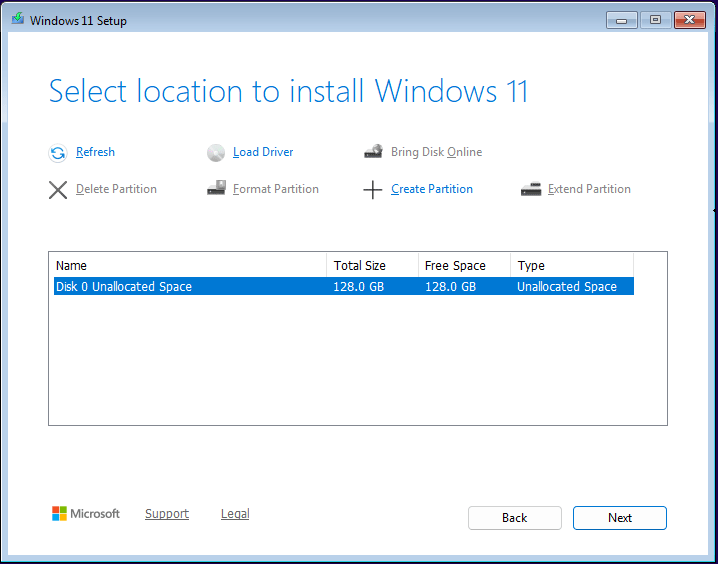Select the Create Partition link
This screenshot has height=564, width=718.
432,189
